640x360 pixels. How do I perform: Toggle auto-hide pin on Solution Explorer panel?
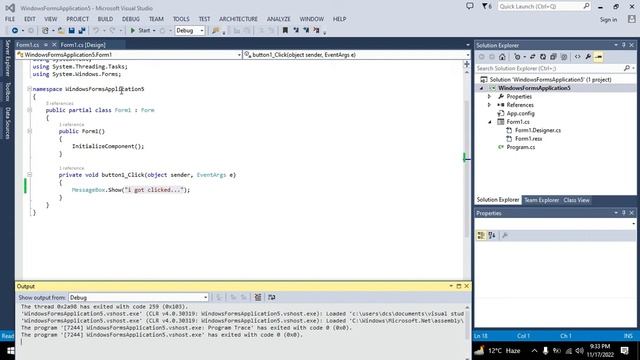[624, 45]
